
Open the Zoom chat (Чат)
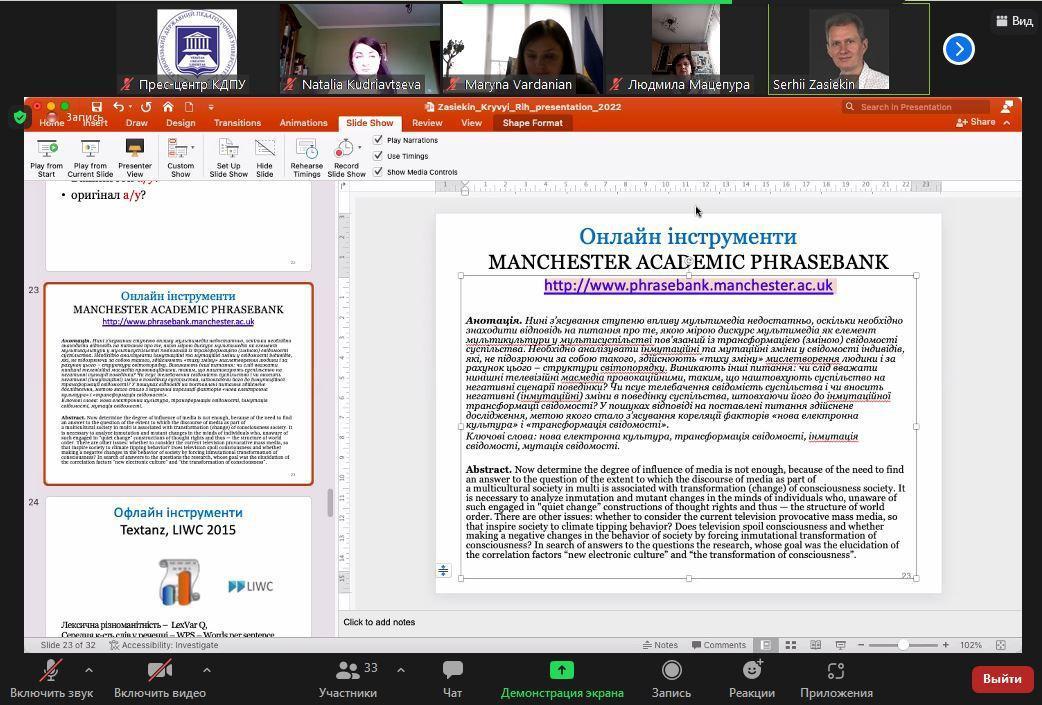453,679
